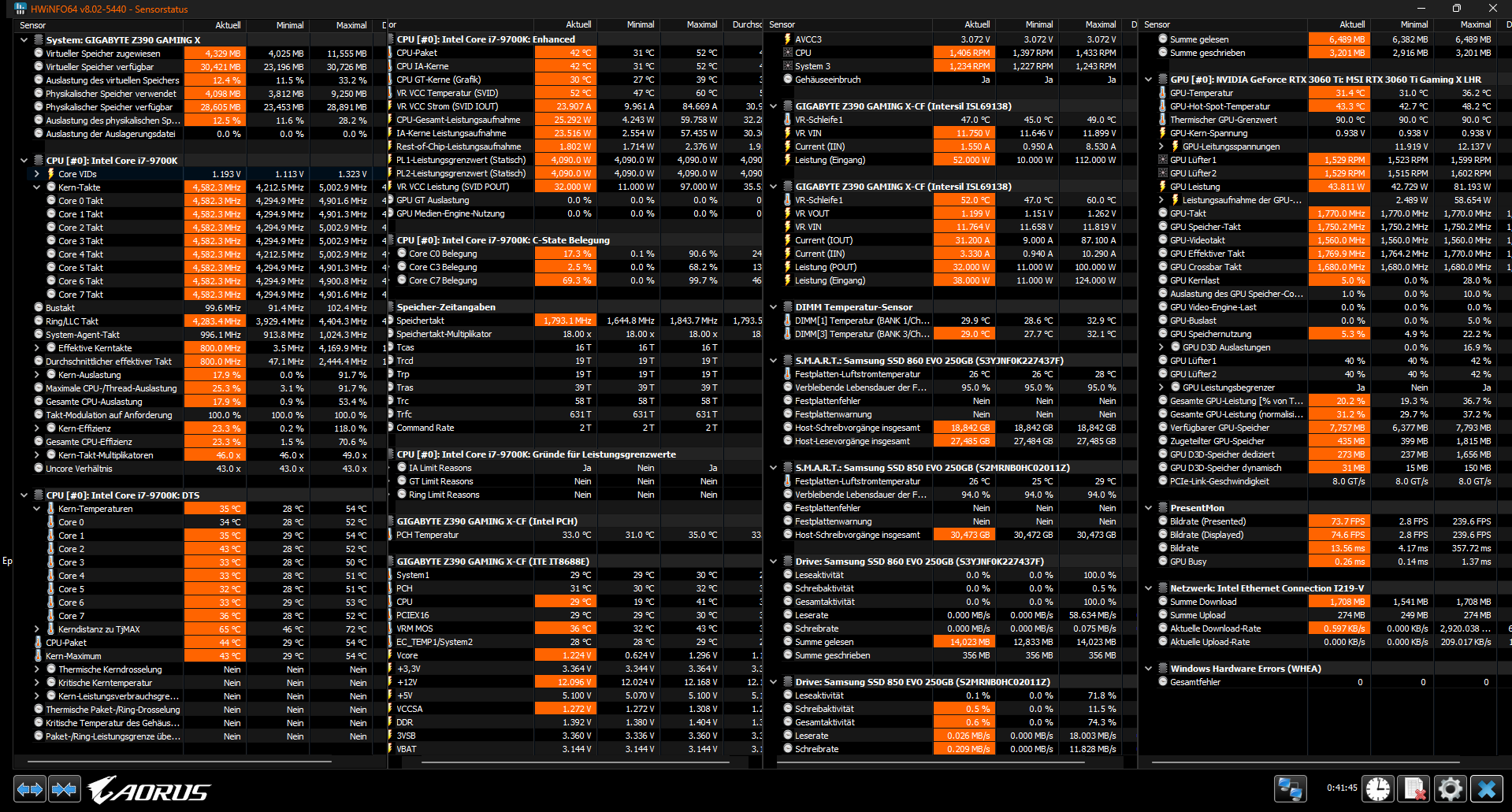Viewport: 1512px width, 812px height.
Task: Select the PCIe-Link-Geschwindigkeit row
Action: click(1325, 481)
